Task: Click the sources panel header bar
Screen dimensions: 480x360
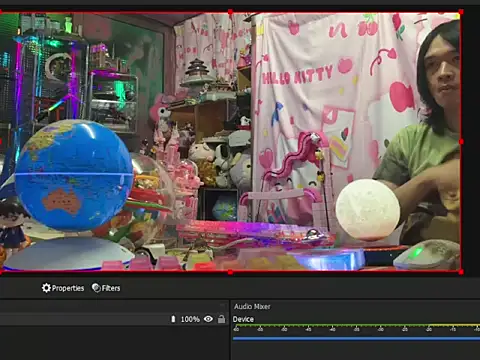Action: (114, 306)
